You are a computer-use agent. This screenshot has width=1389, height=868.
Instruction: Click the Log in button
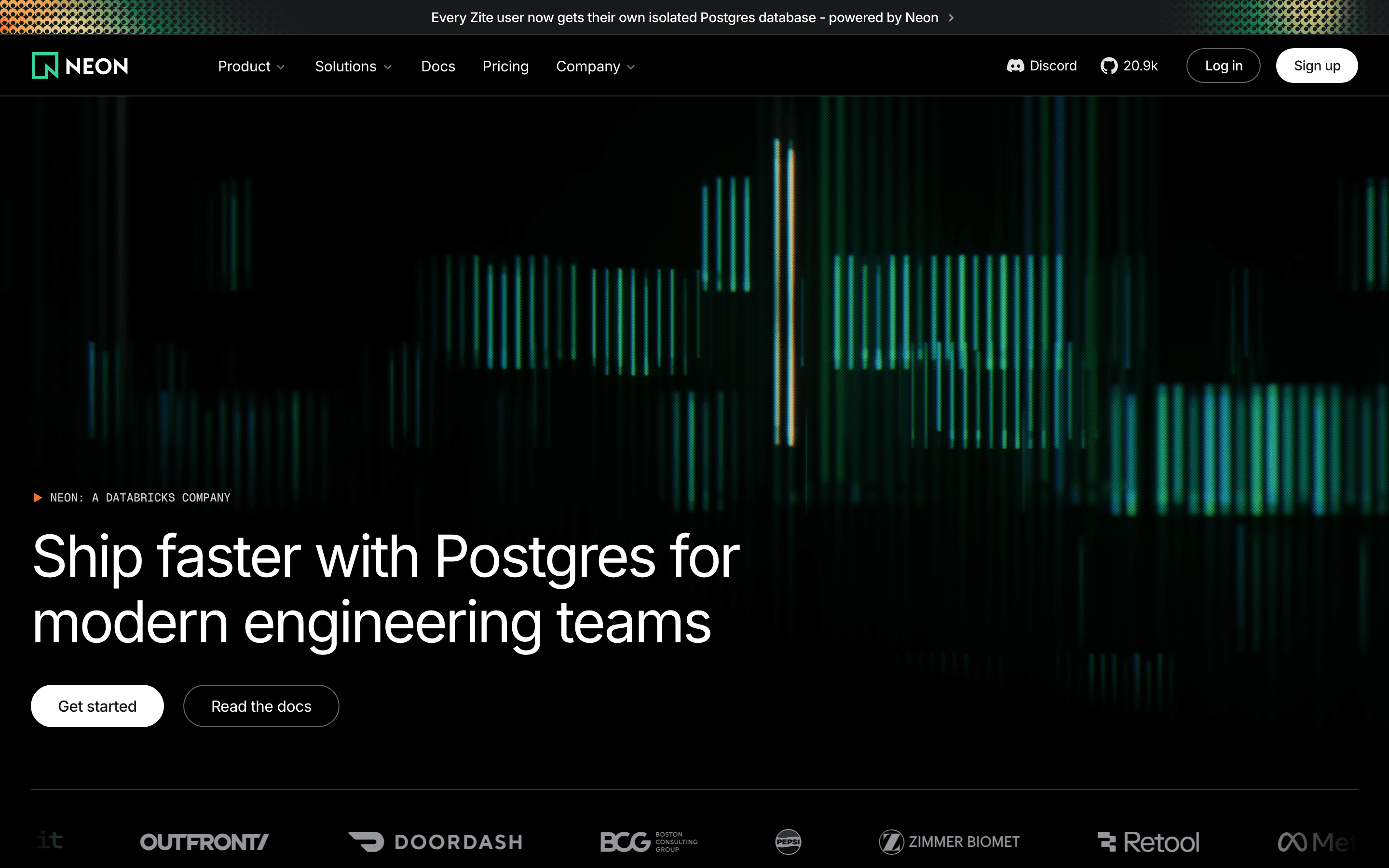tap(1223, 66)
